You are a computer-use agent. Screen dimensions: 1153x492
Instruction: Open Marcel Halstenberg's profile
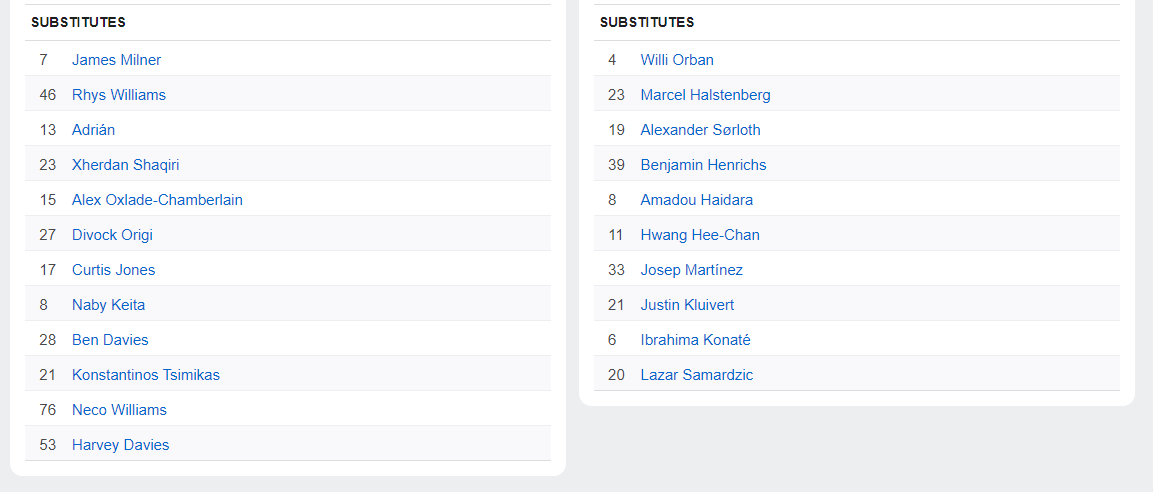pyautogui.click(x=705, y=95)
